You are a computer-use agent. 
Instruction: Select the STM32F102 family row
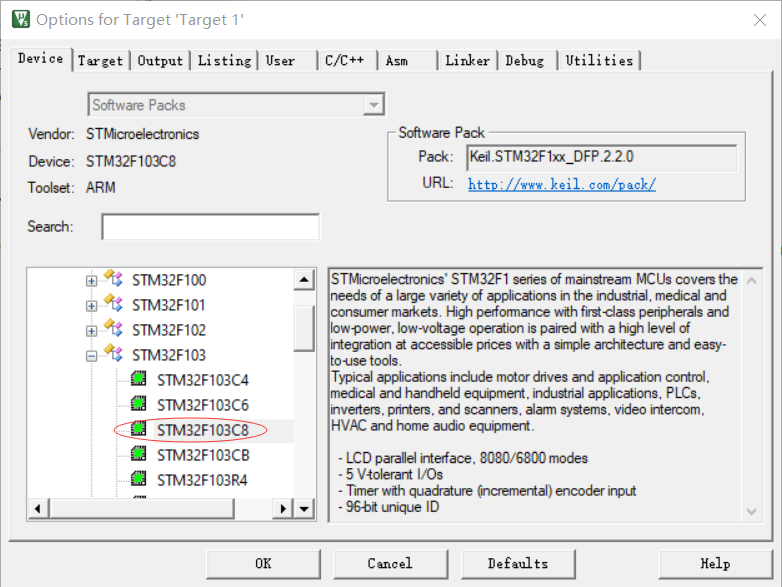[169, 330]
